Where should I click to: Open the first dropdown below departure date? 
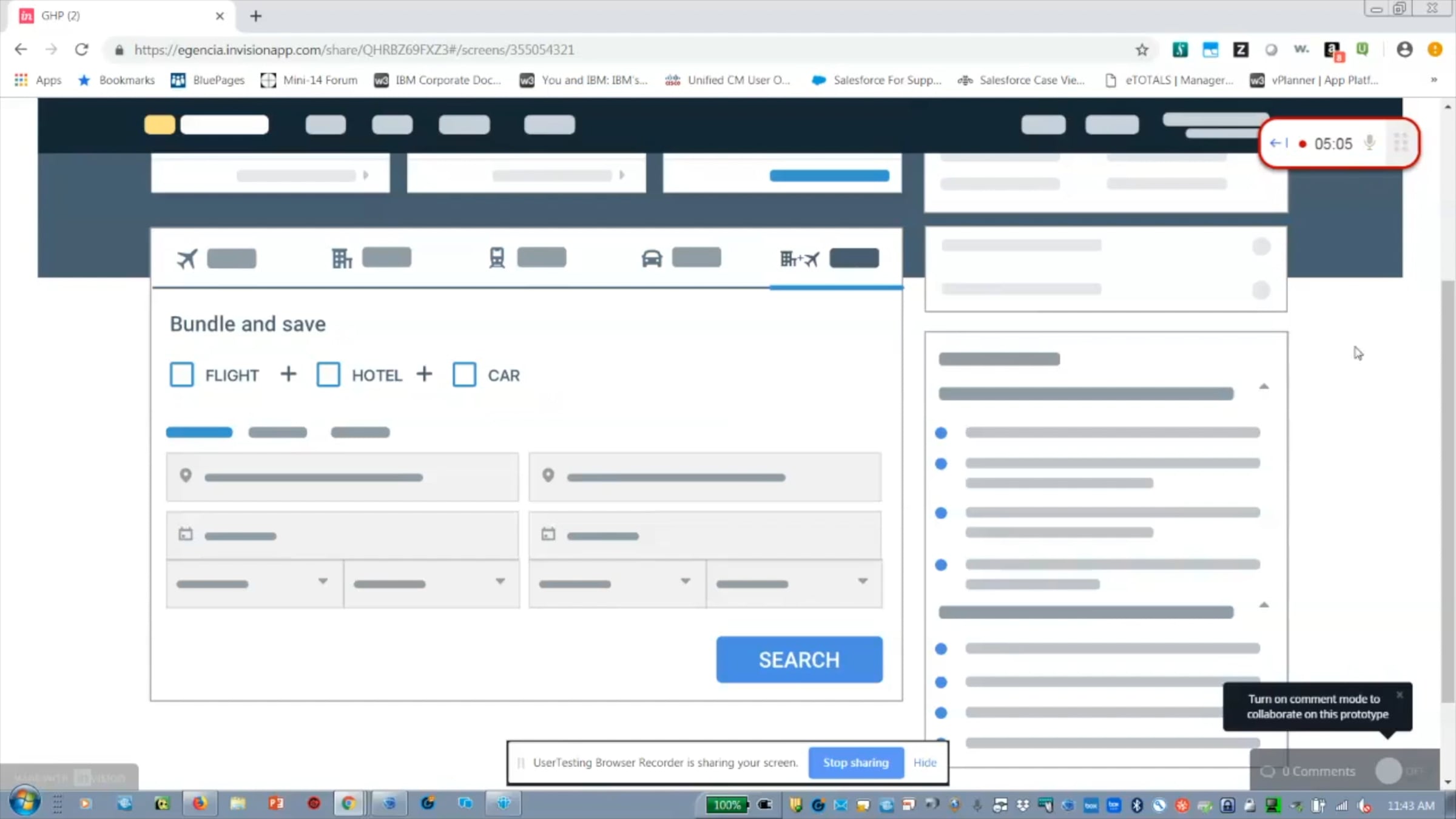tap(254, 583)
